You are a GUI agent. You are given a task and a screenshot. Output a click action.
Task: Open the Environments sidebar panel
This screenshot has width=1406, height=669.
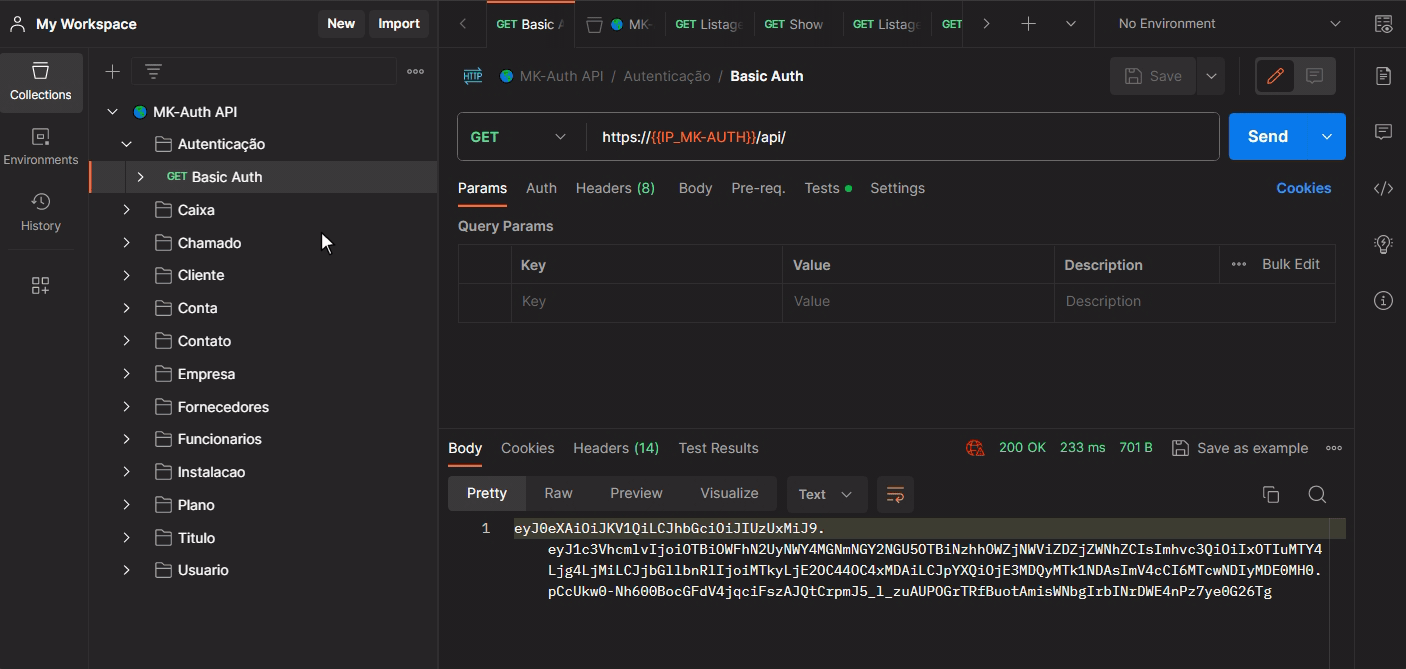coord(40,146)
